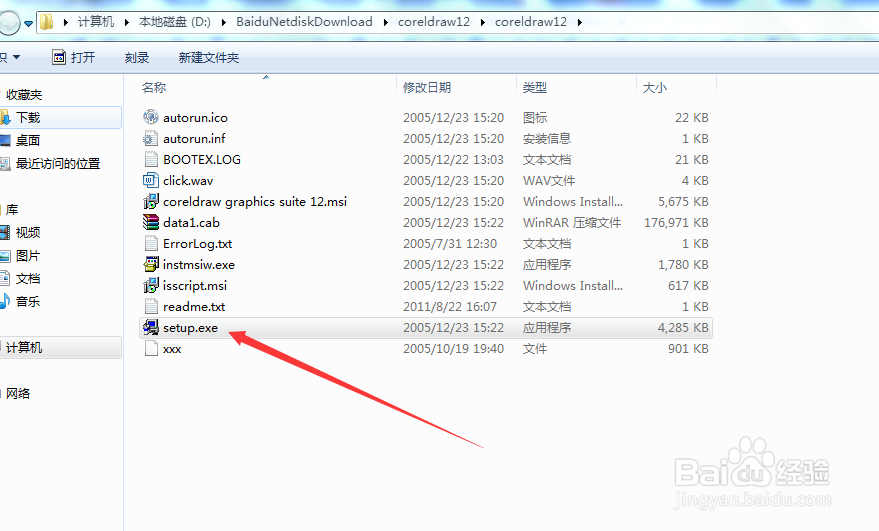Open the recent pages dropdown beside back button
Viewport: 879px width, 531px height.
click(28, 24)
